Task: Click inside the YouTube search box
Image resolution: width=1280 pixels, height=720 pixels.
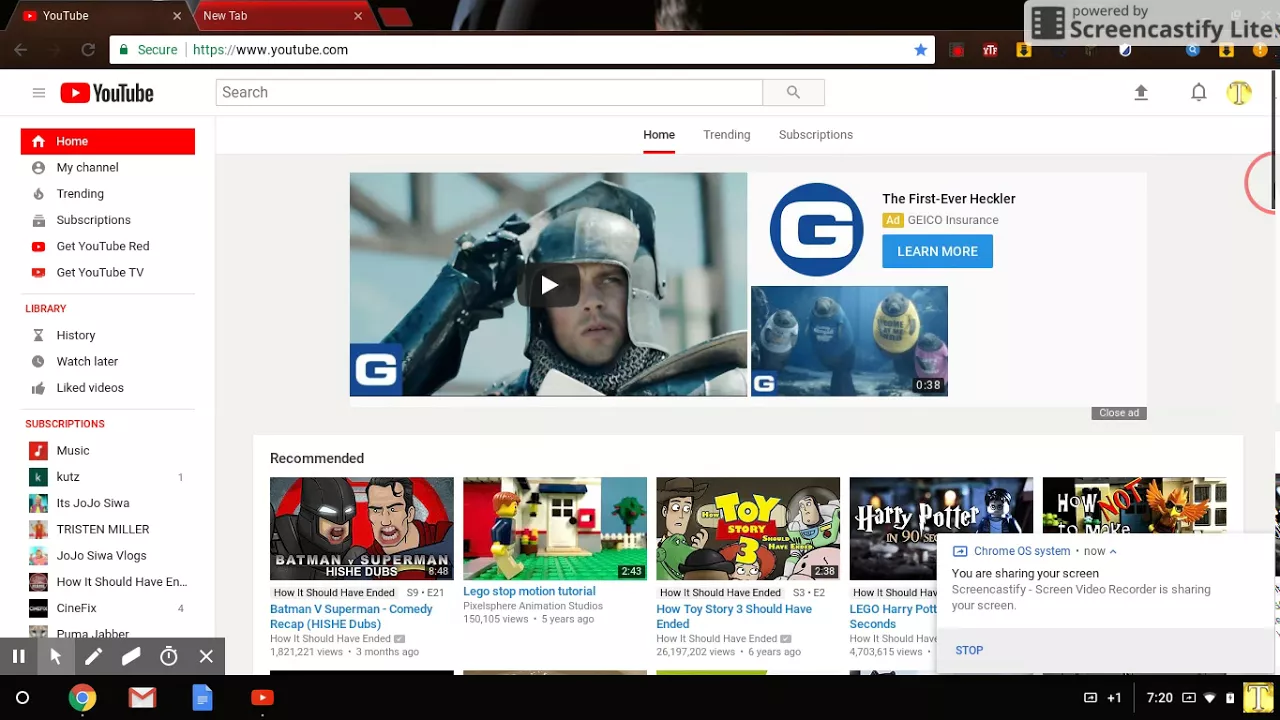Action: click(489, 92)
